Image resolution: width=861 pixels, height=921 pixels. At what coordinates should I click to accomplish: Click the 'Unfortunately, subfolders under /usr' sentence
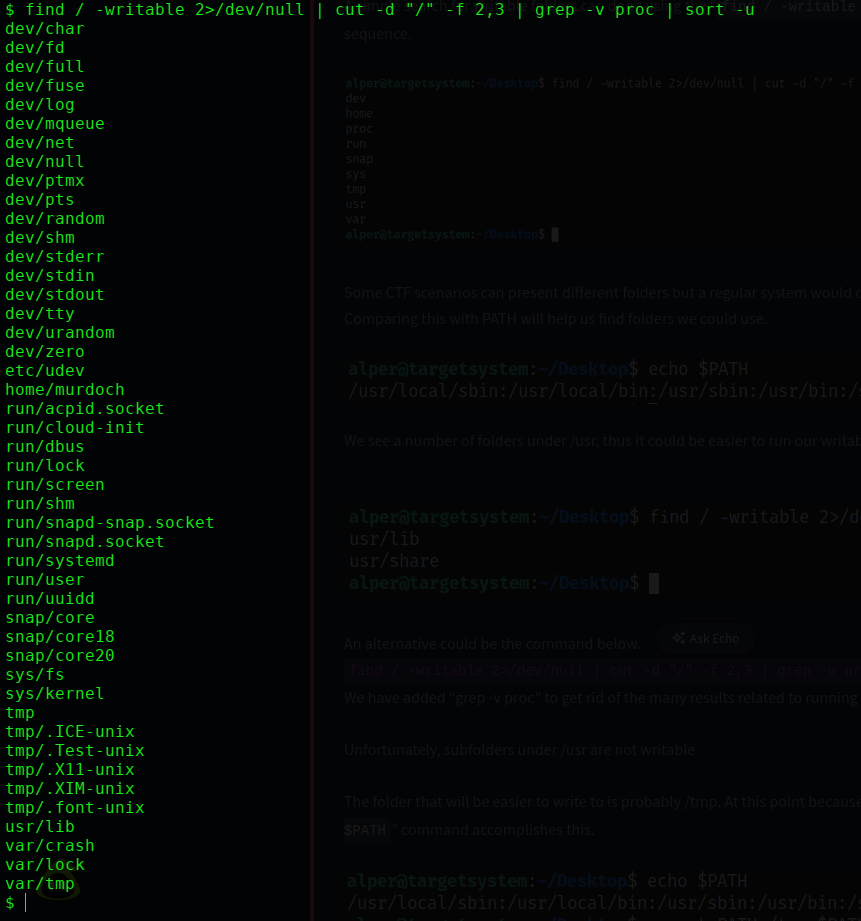click(519, 750)
